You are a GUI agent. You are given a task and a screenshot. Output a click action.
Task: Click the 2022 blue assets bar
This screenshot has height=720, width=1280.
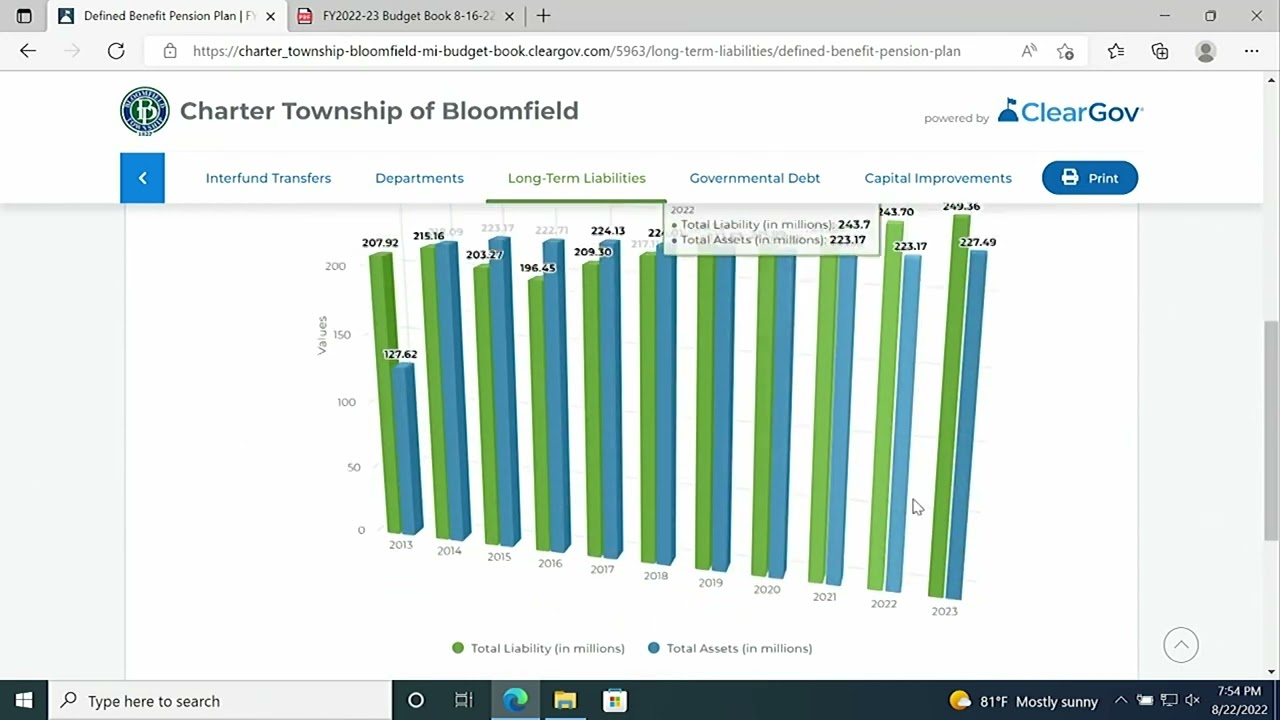click(903, 422)
